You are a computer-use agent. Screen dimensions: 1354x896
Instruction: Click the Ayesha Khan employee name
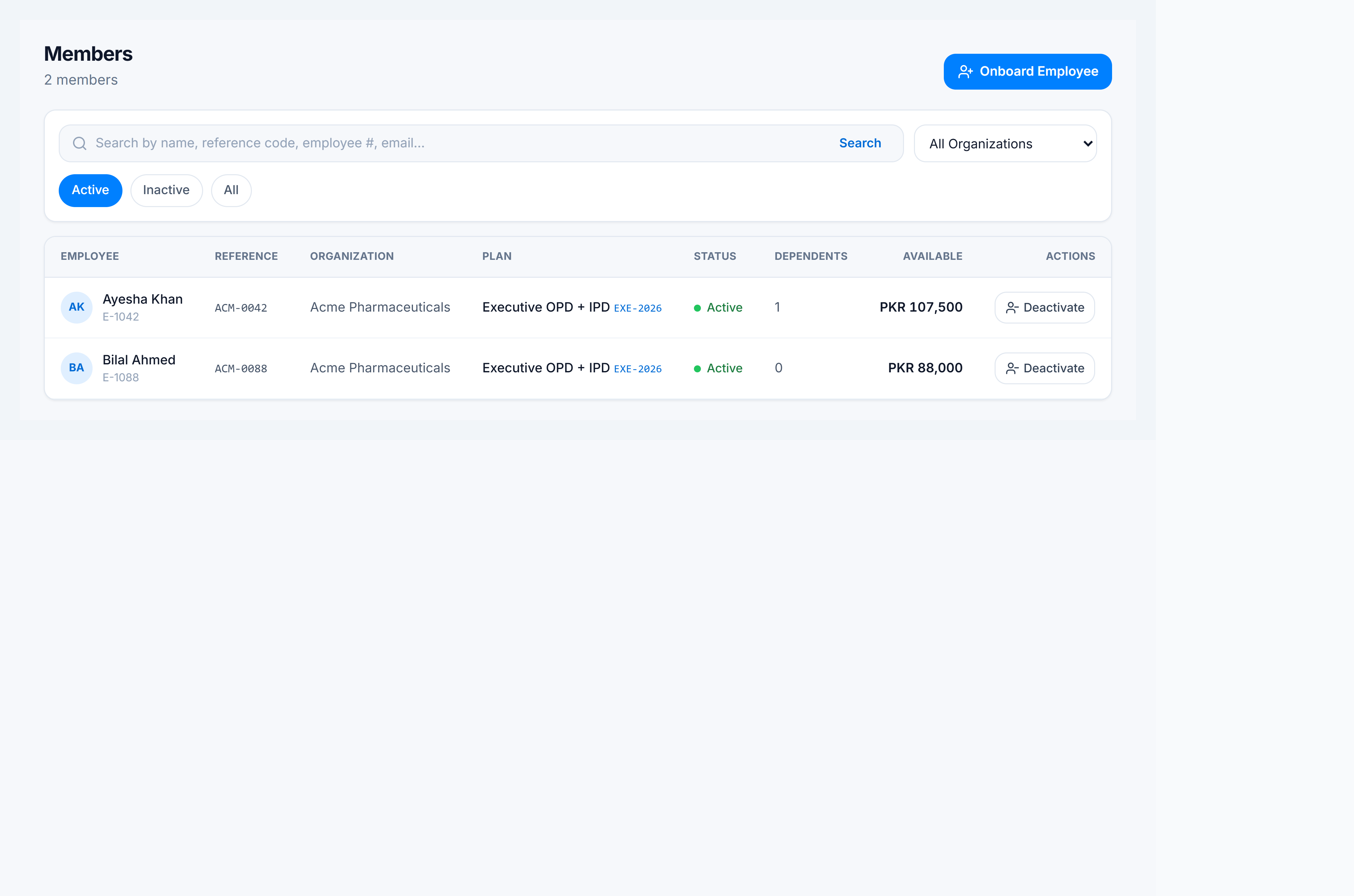pos(143,299)
